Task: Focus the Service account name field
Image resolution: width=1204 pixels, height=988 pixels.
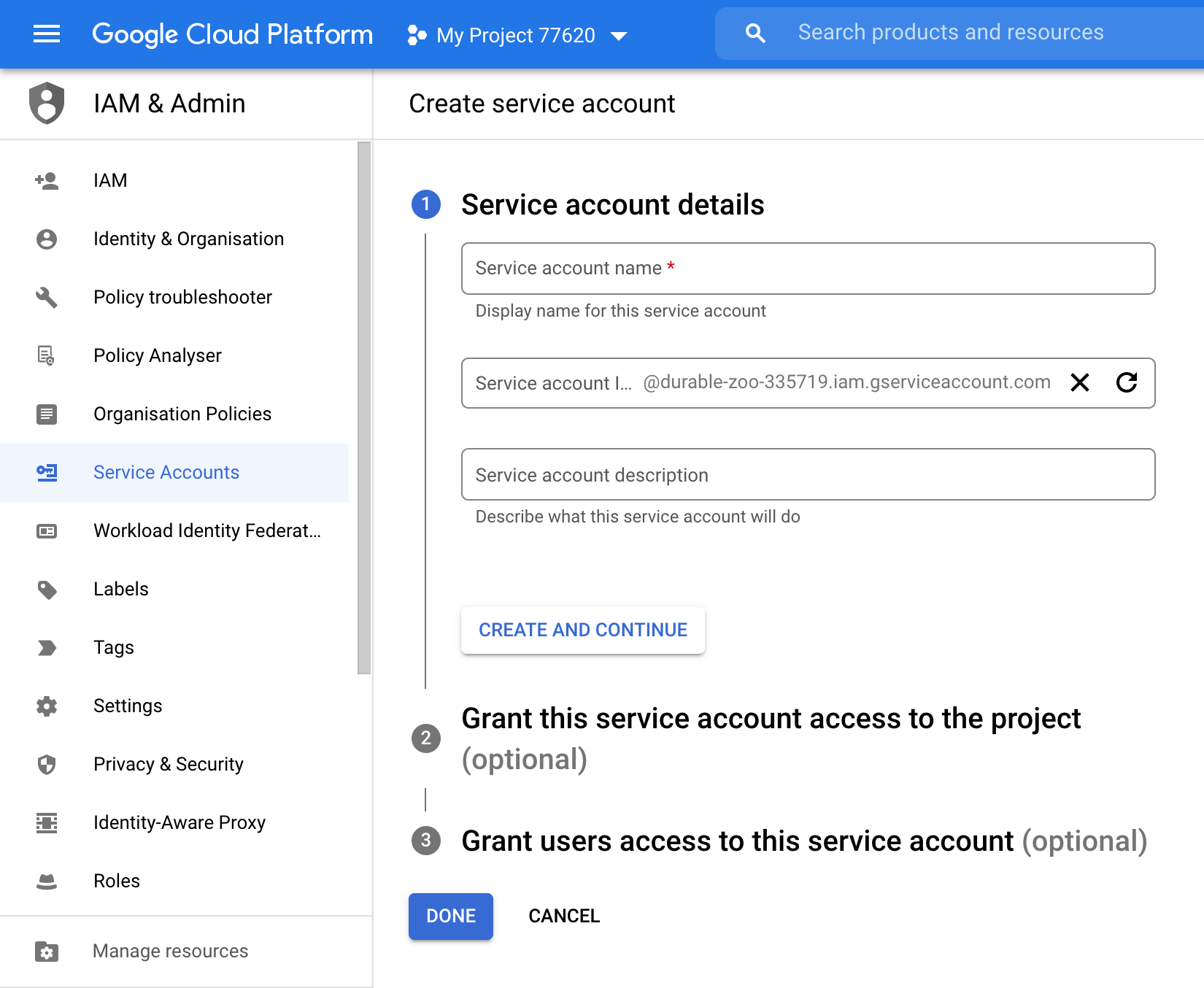Action: 808,269
